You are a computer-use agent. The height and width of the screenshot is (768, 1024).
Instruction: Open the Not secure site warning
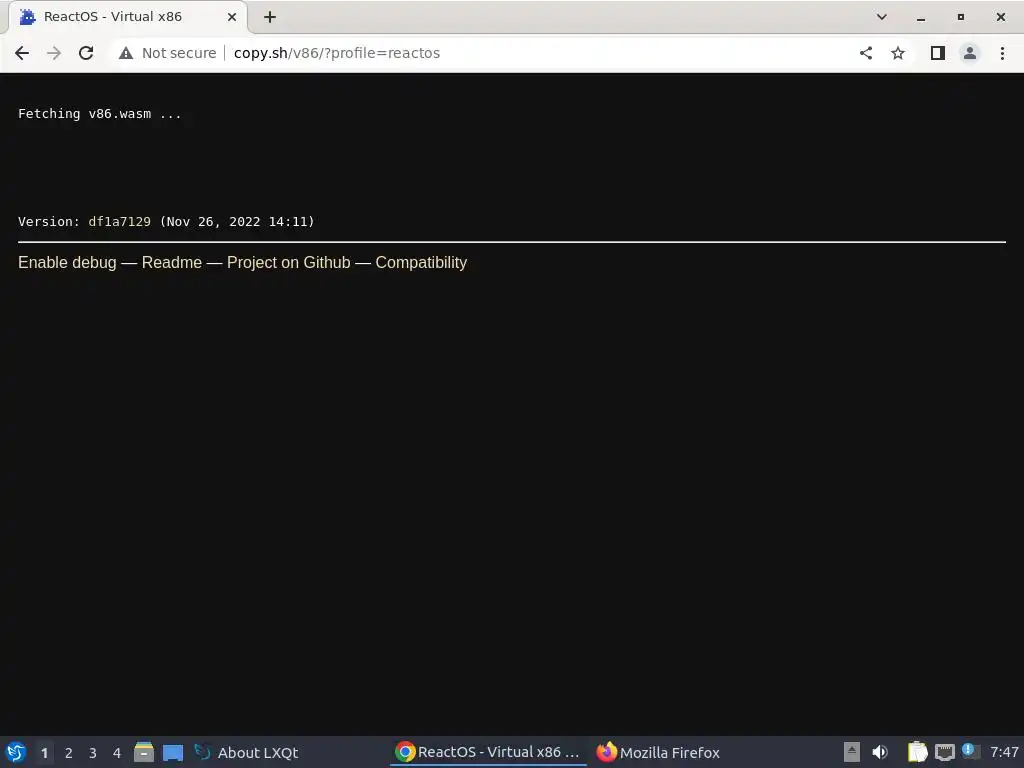click(x=168, y=53)
